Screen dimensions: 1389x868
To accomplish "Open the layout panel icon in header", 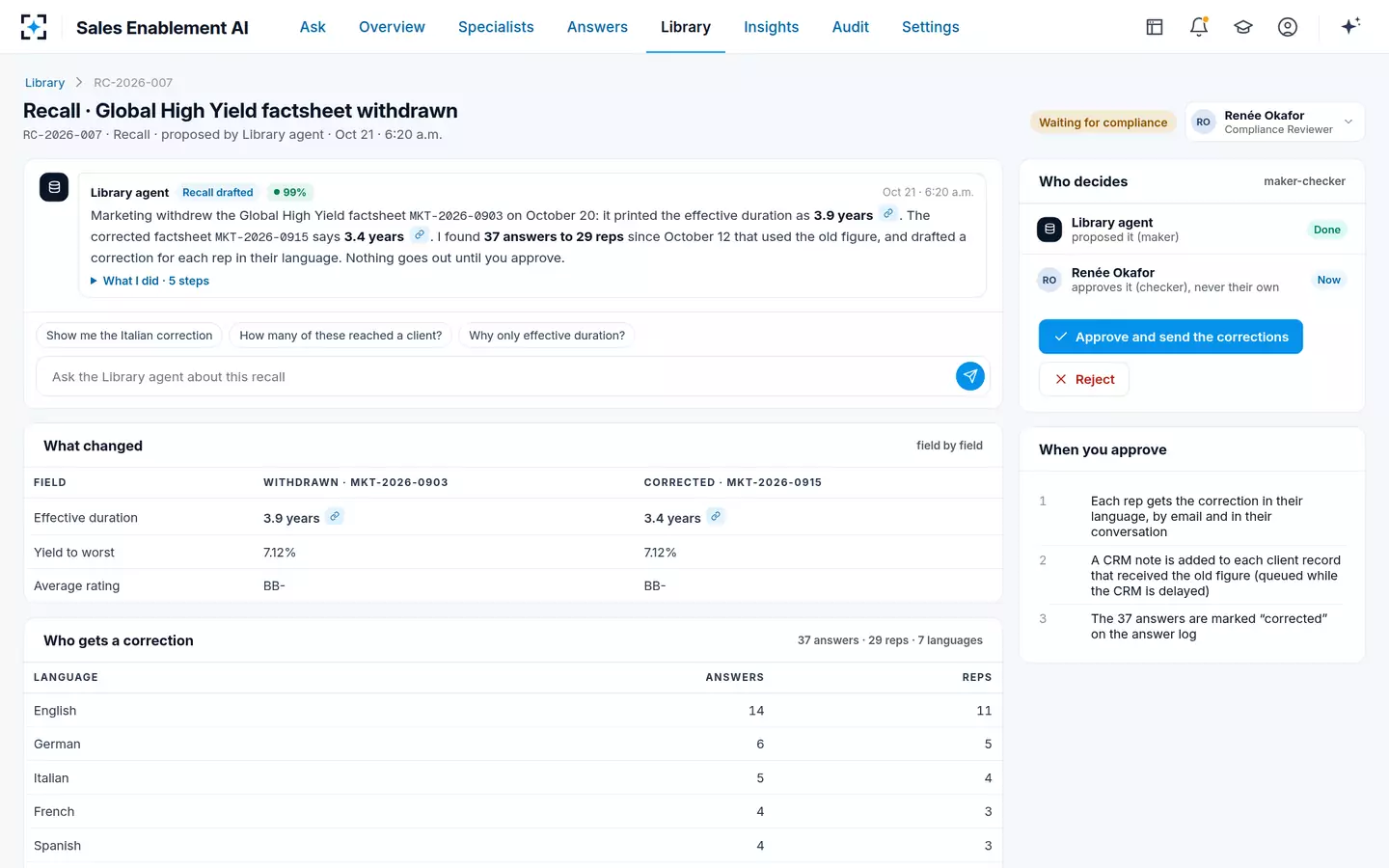I will pyautogui.click(x=1155, y=27).
